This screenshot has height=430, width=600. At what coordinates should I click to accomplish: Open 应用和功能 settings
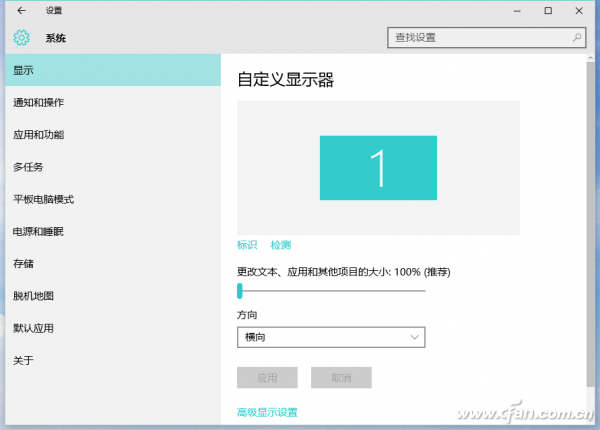[113, 135]
